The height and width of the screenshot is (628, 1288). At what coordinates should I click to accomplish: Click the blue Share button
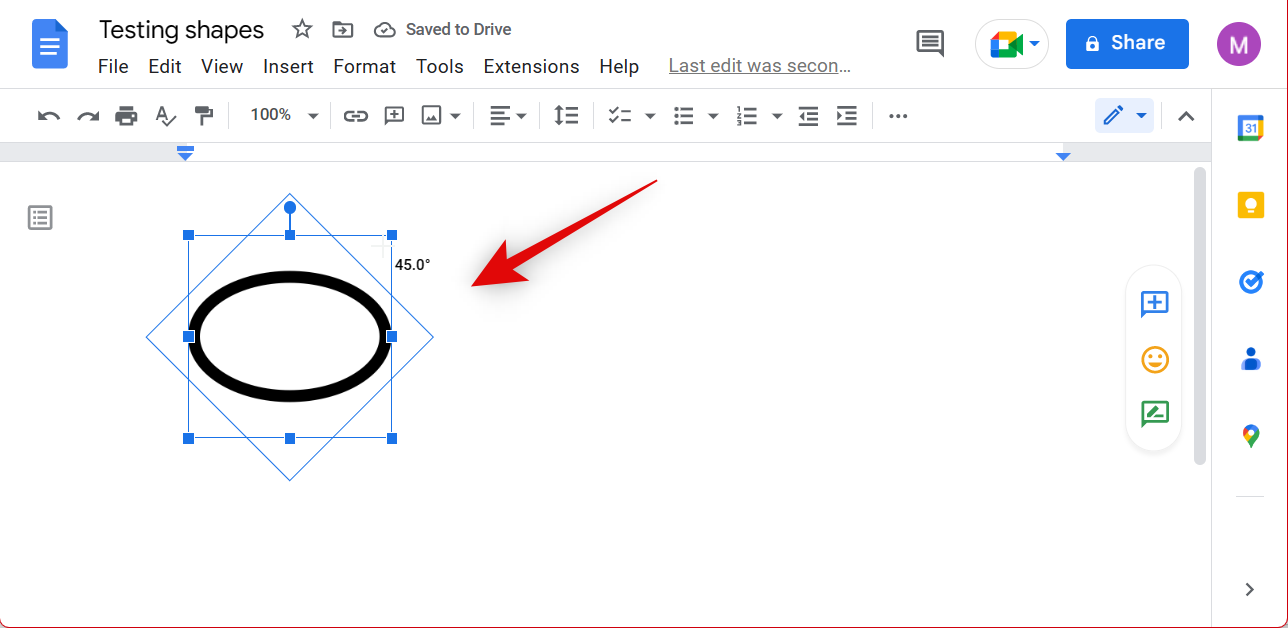point(1126,43)
